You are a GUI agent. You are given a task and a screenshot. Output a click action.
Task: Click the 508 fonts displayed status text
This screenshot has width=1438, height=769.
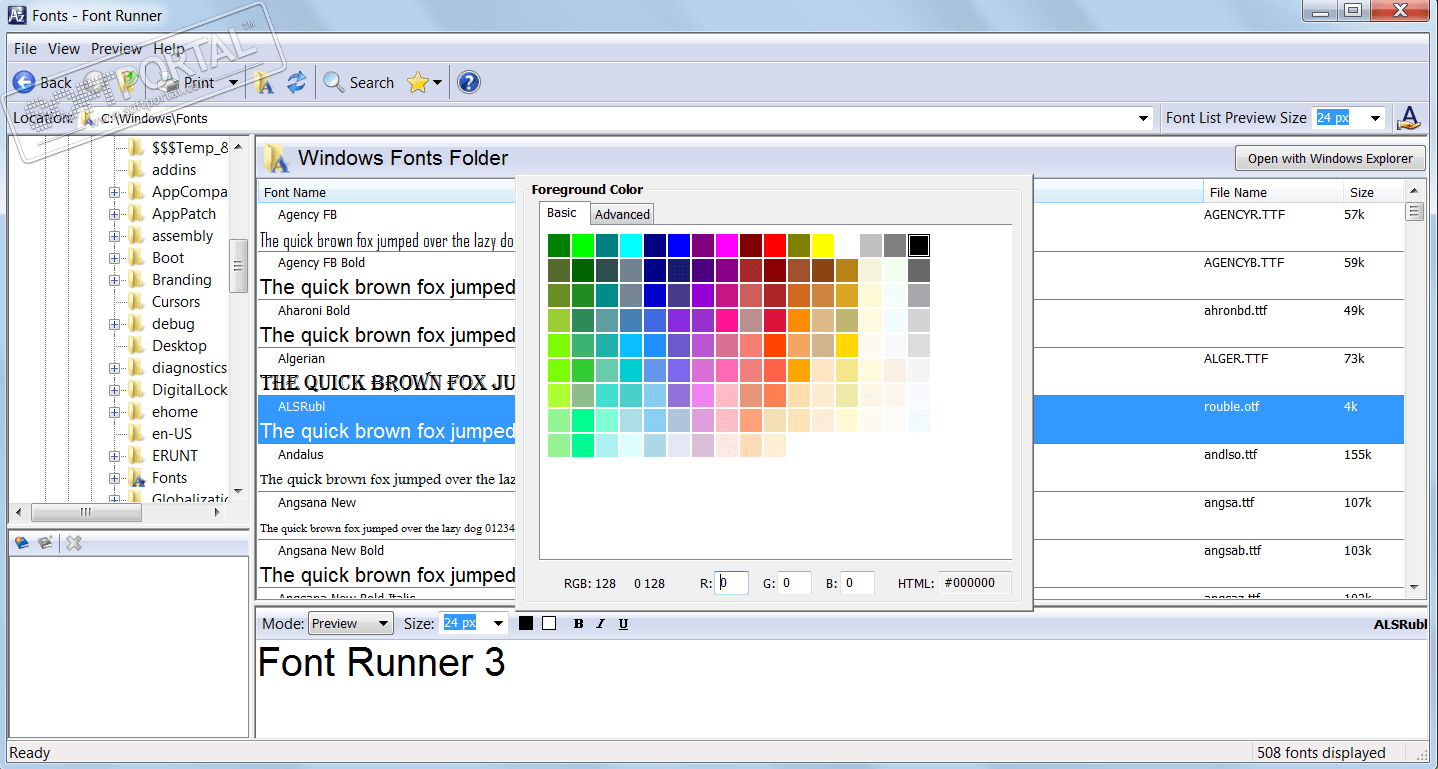(1321, 753)
